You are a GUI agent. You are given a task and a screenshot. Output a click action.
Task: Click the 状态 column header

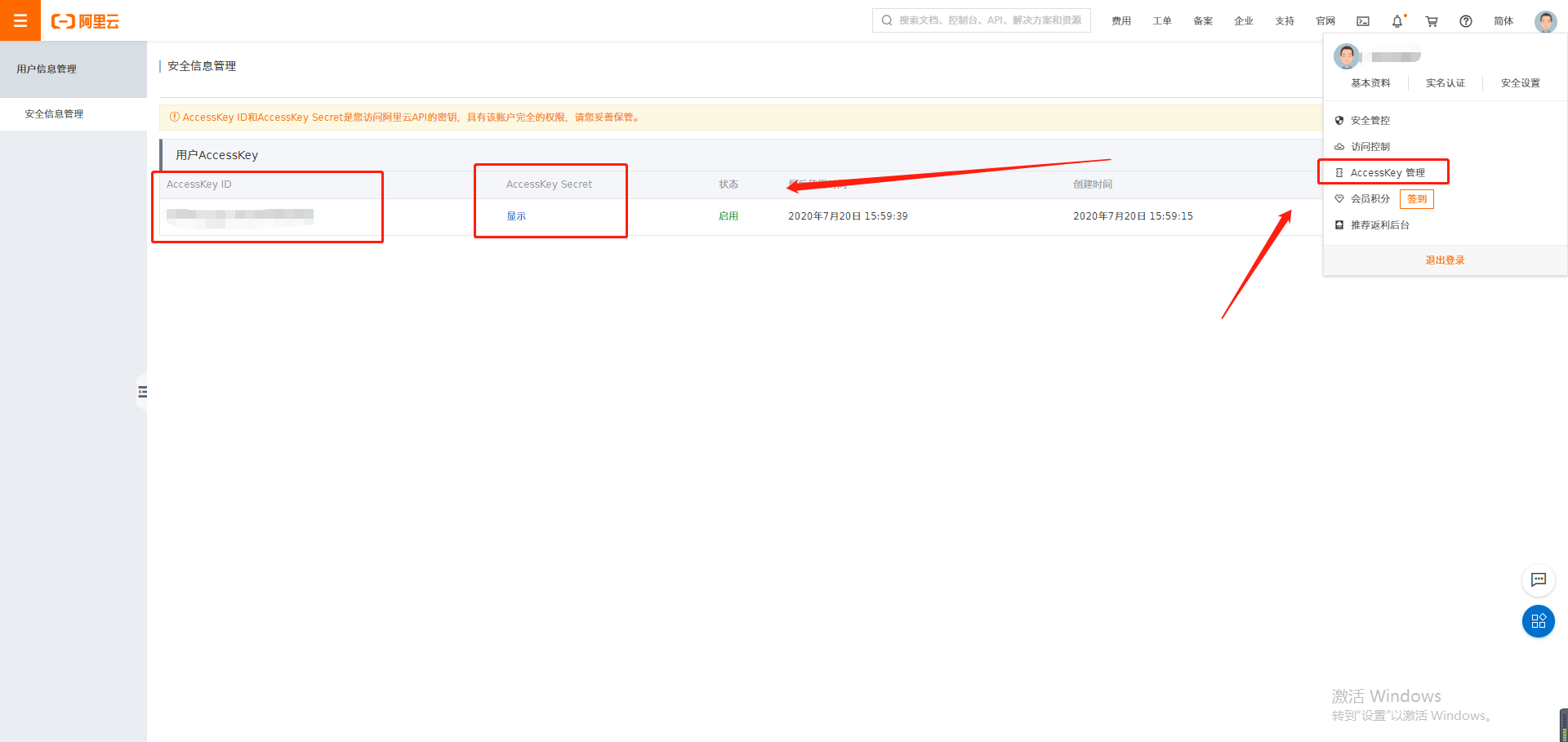(728, 184)
